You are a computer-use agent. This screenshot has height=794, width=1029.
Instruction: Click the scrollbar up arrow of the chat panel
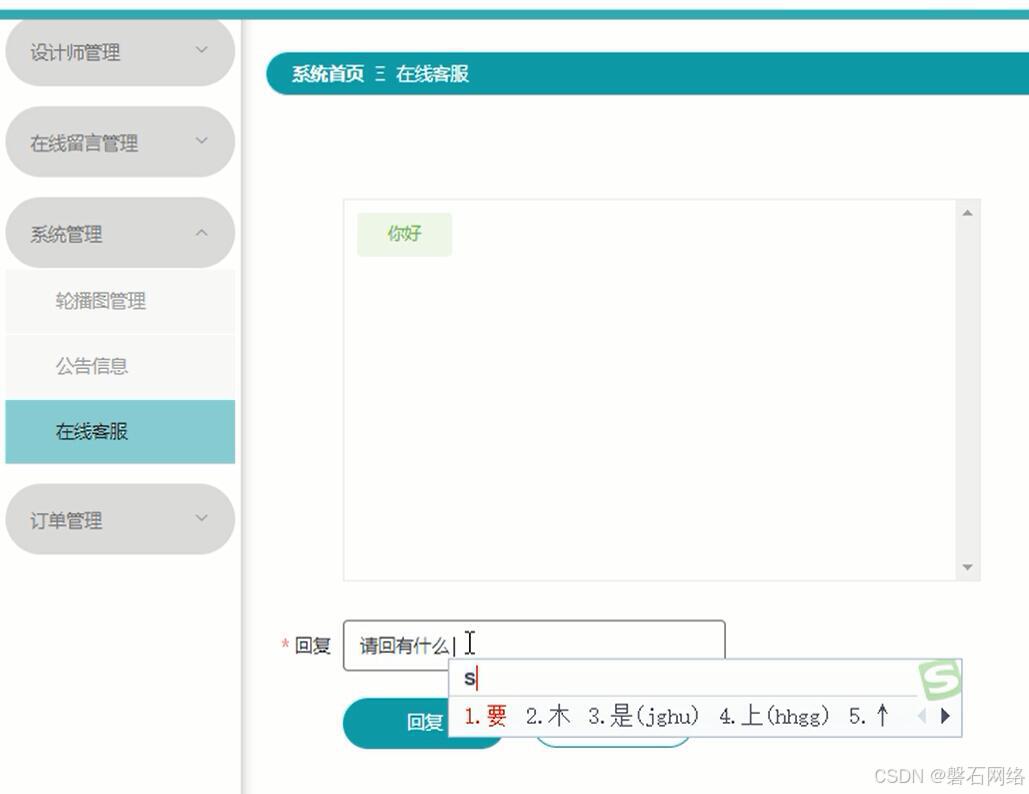[x=967, y=211]
